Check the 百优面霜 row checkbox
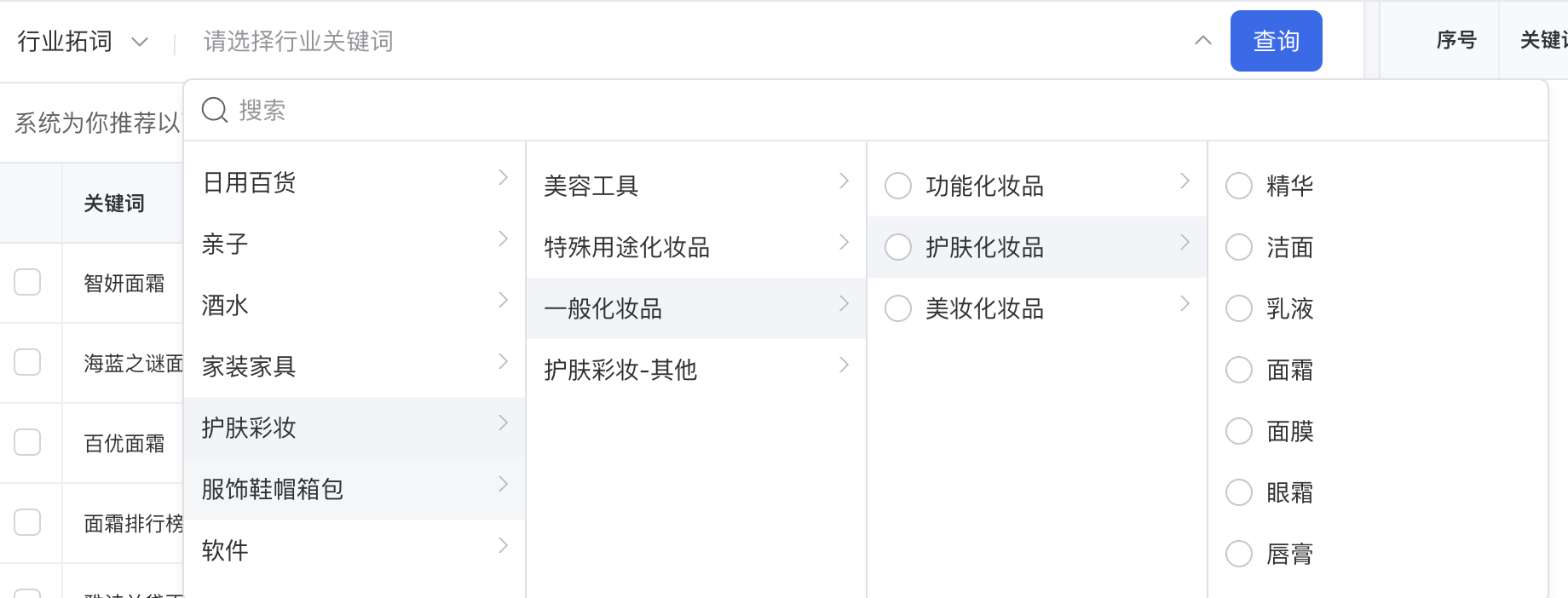 point(27,442)
